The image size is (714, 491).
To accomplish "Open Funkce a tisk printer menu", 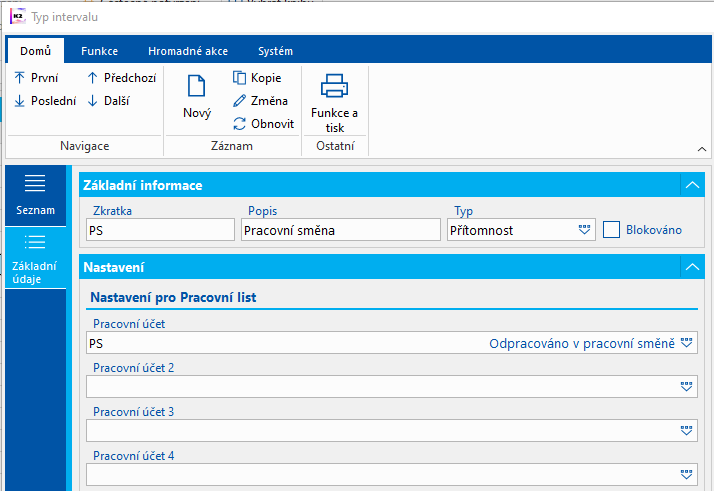I will (334, 102).
